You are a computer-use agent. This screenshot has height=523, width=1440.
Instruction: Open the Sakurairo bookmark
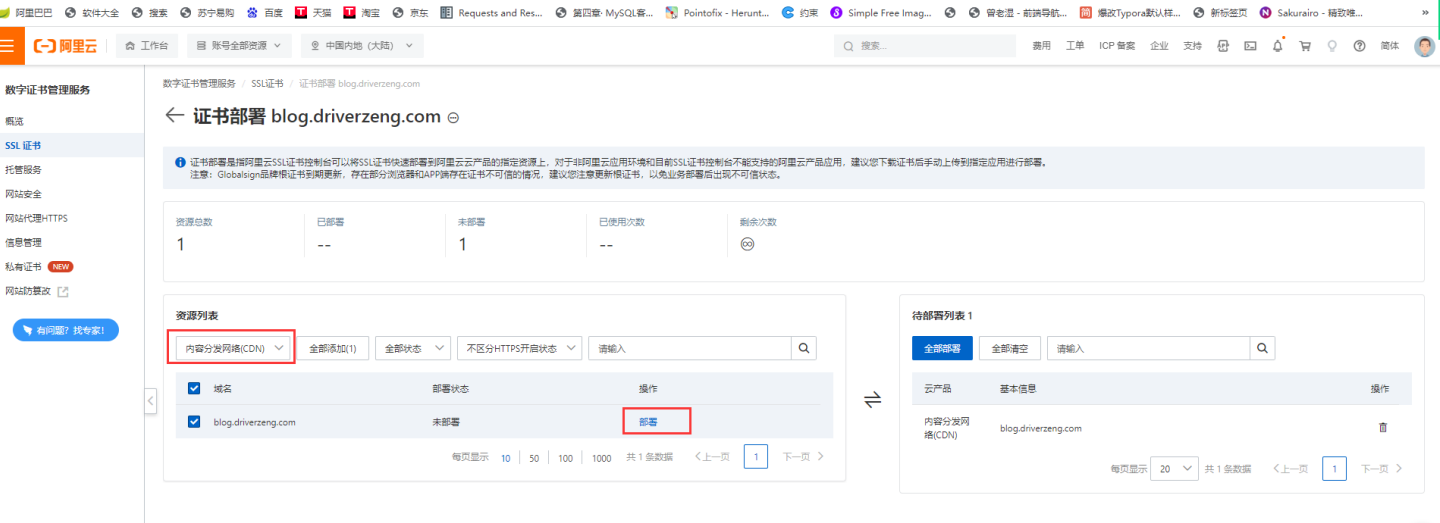tap(1312, 13)
